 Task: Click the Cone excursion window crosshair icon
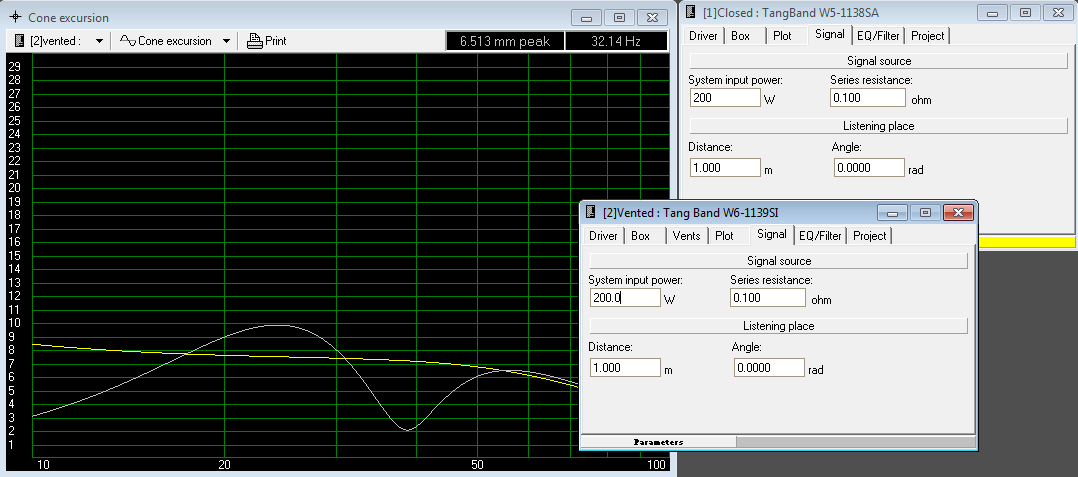tap(15, 17)
